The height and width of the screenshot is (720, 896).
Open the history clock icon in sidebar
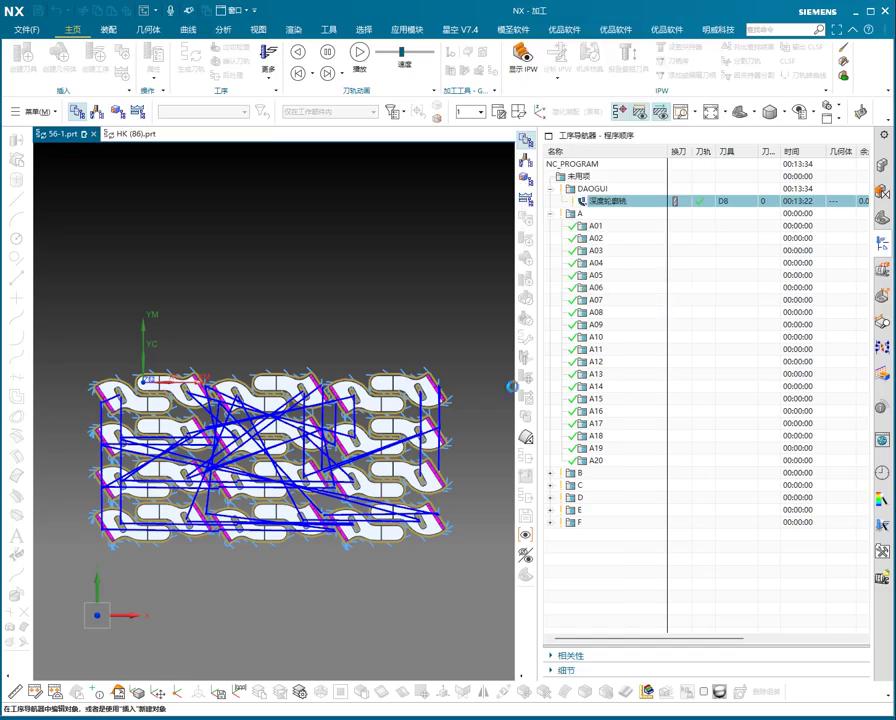pyautogui.click(x=882, y=473)
